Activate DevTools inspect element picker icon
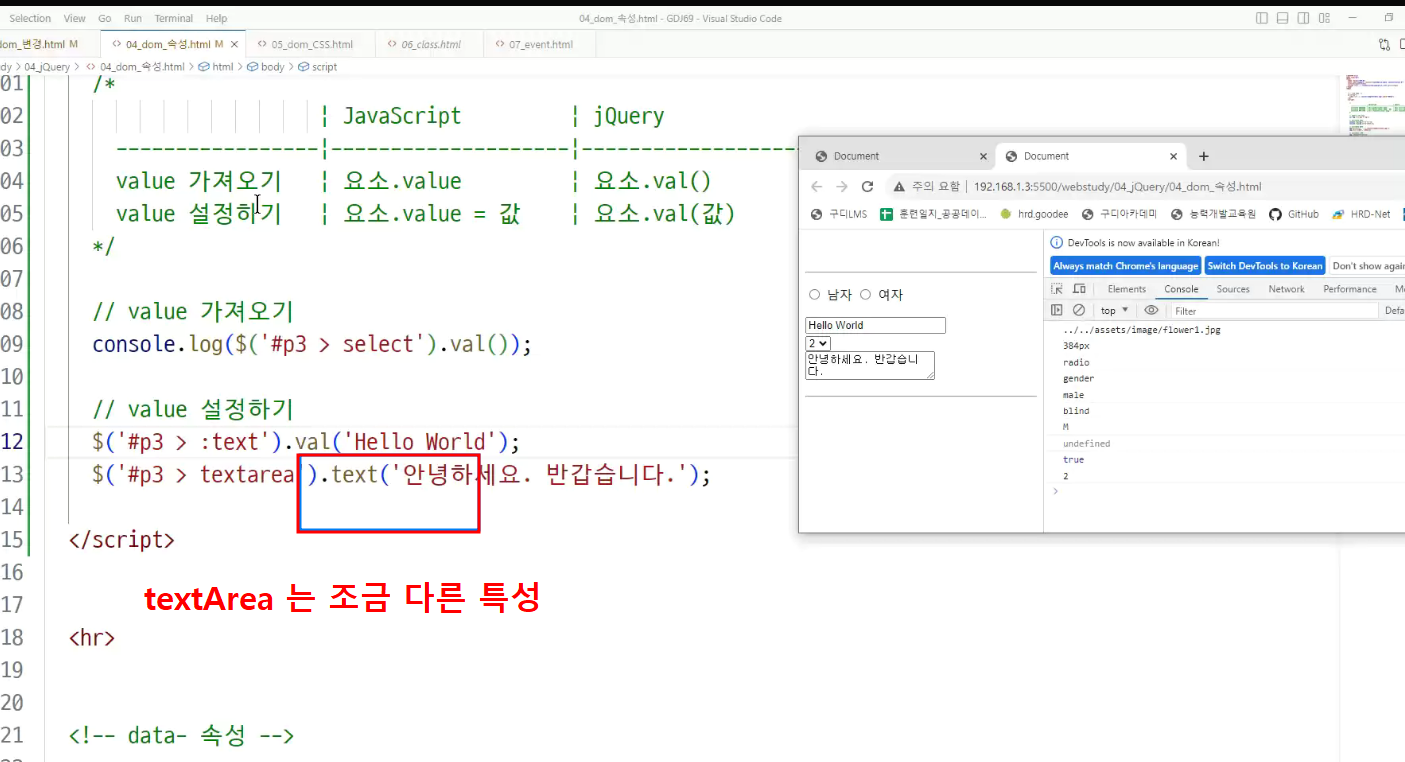1405x762 pixels. coord(1057,289)
